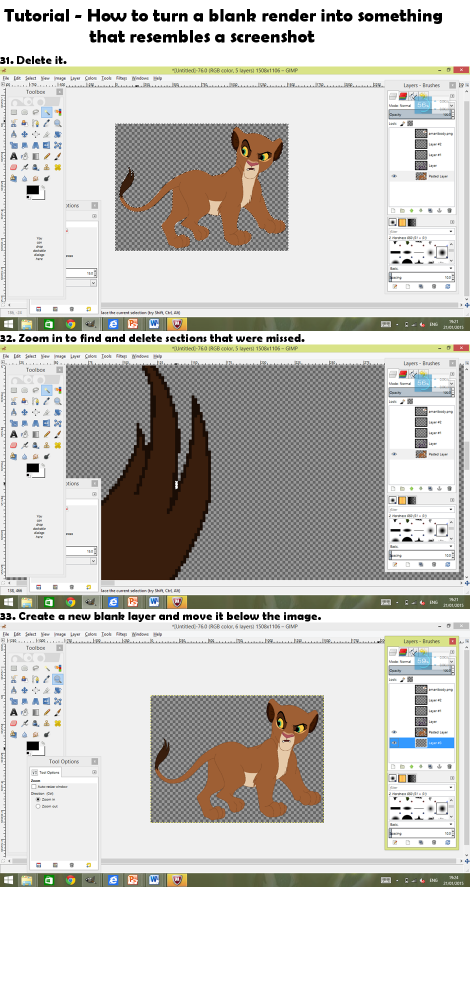Choose Ellipse Select tool in step 32 toolbox
The width and height of the screenshot is (470, 1000).
[25, 390]
